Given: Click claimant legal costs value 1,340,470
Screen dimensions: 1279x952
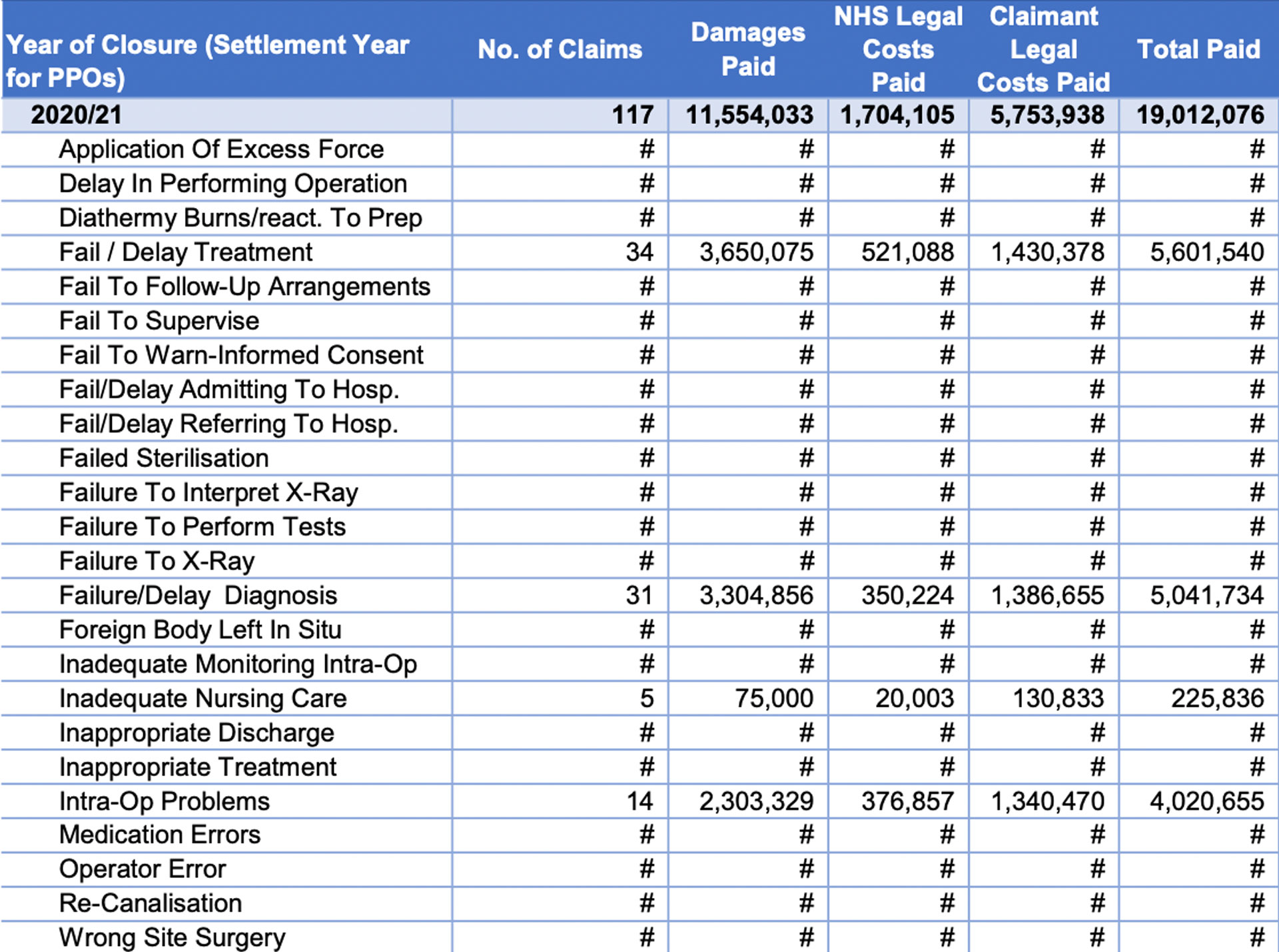Looking at the screenshot, I should [x=1047, y=801].
